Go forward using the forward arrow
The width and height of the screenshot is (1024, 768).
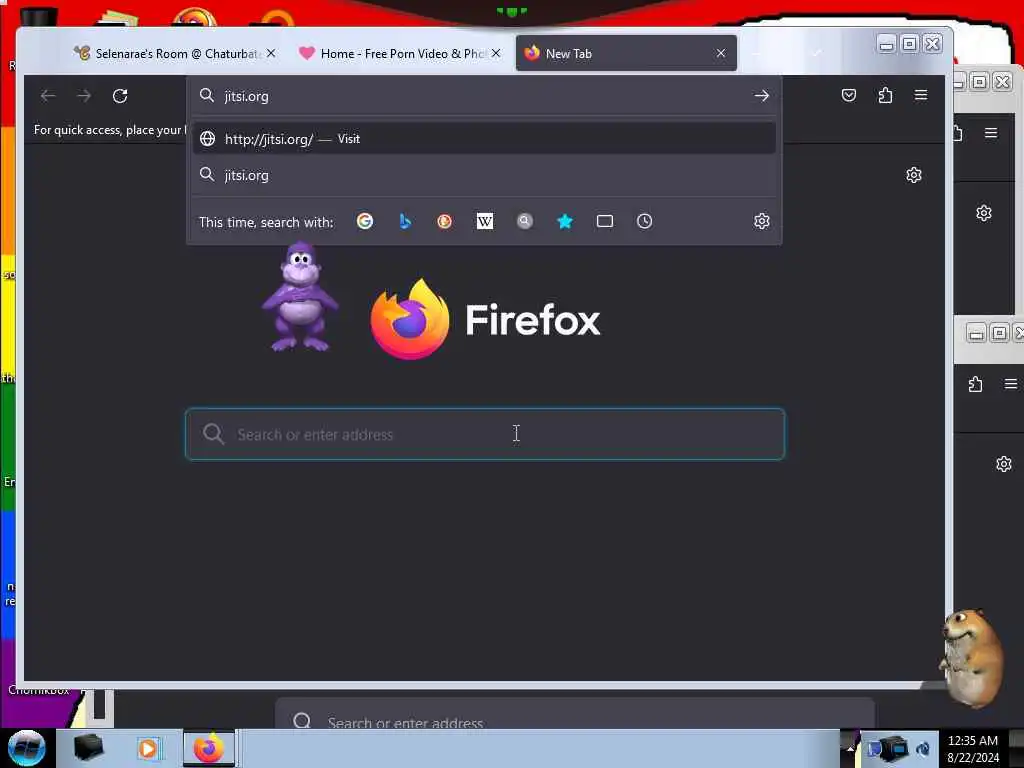(84, 96)
